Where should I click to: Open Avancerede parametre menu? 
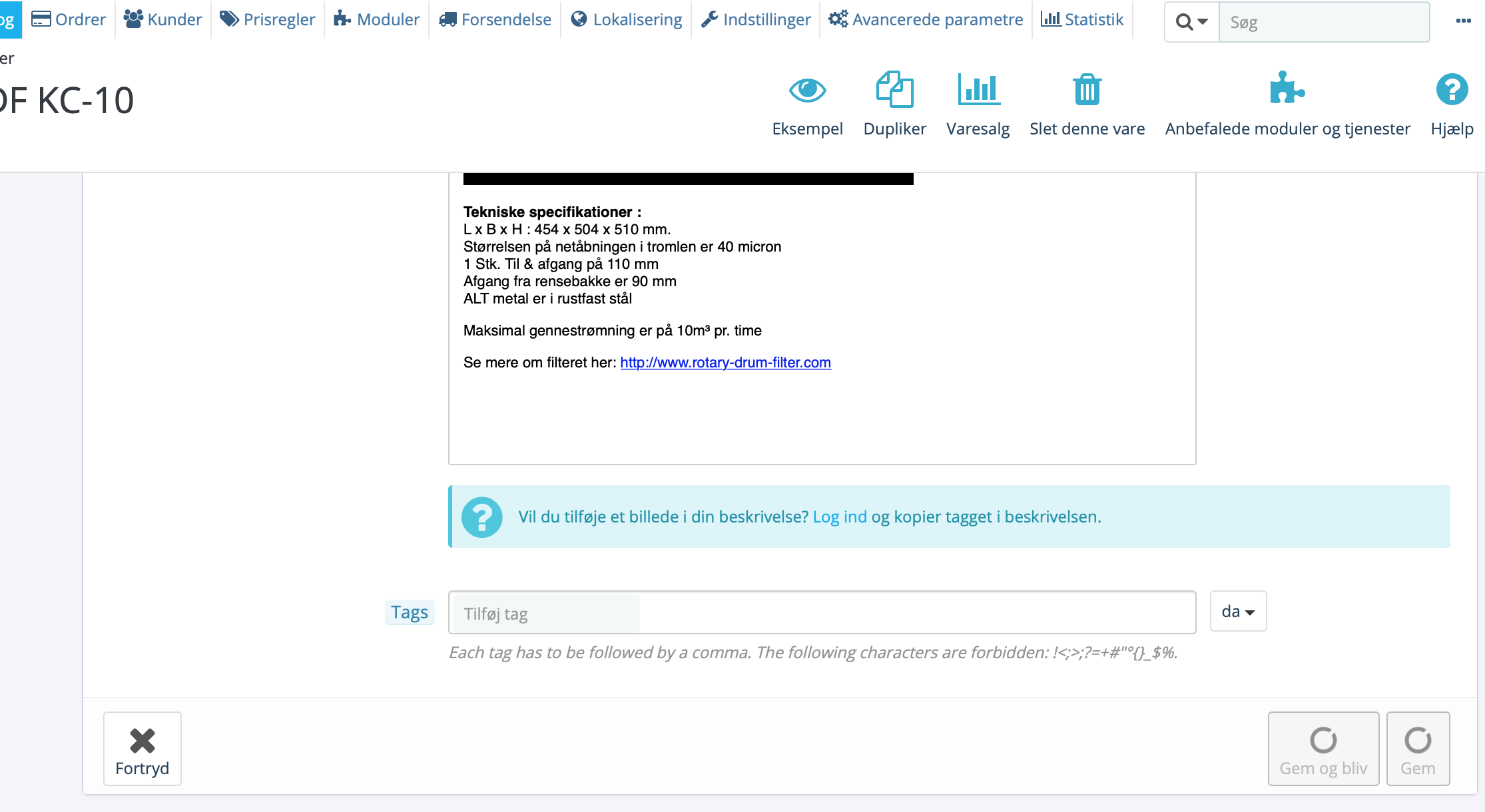coord(926,19)
